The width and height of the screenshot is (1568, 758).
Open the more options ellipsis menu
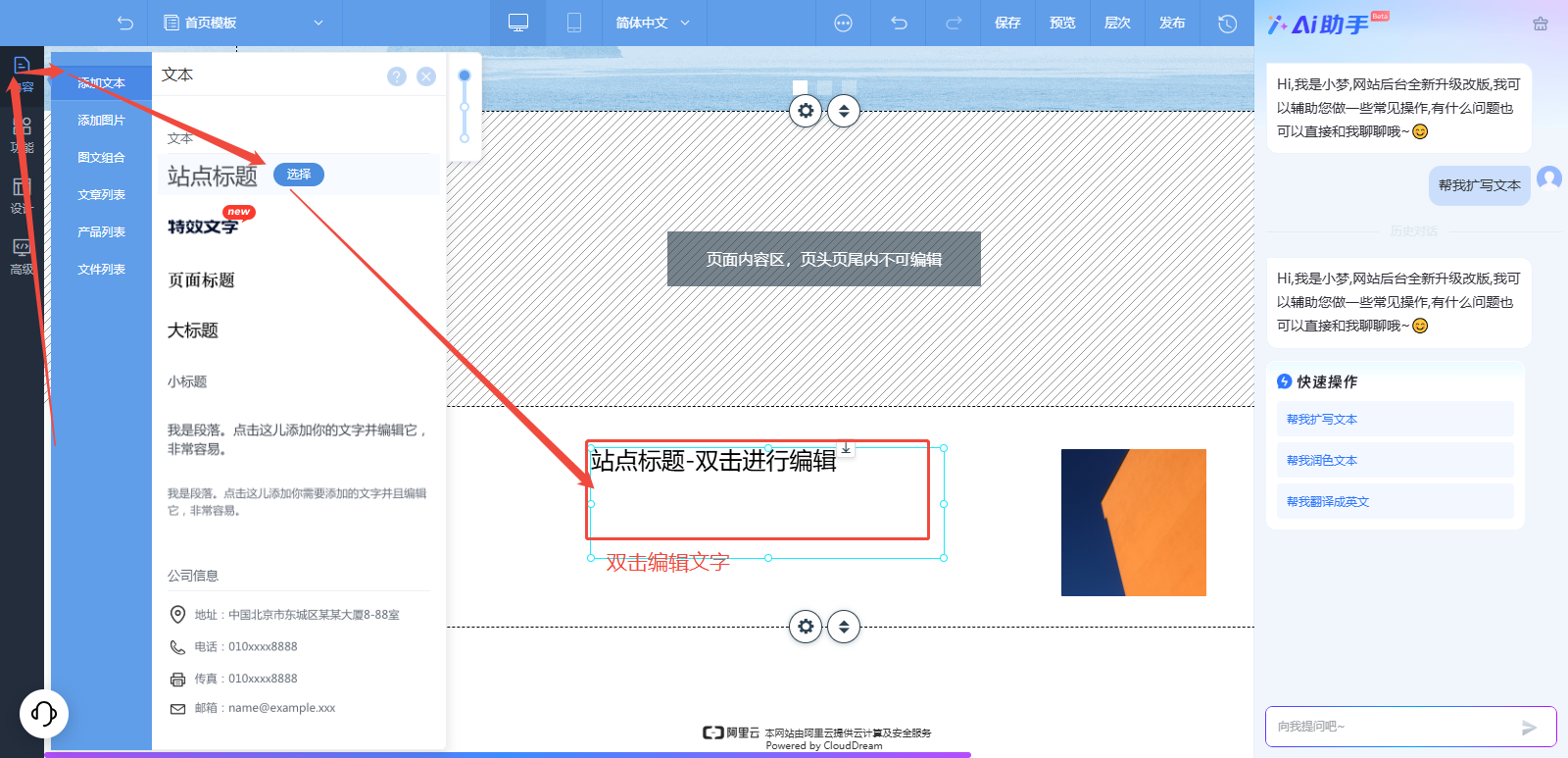coord(843,23)
